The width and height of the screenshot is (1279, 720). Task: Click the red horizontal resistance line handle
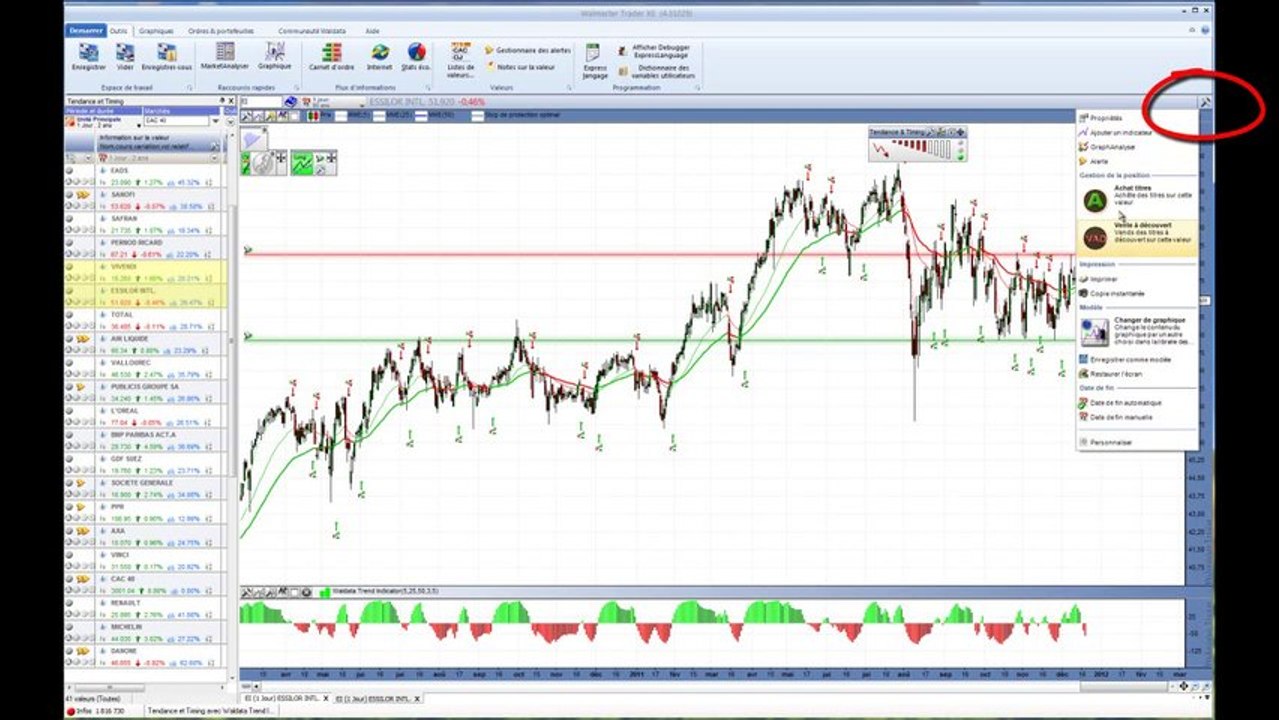247,252
